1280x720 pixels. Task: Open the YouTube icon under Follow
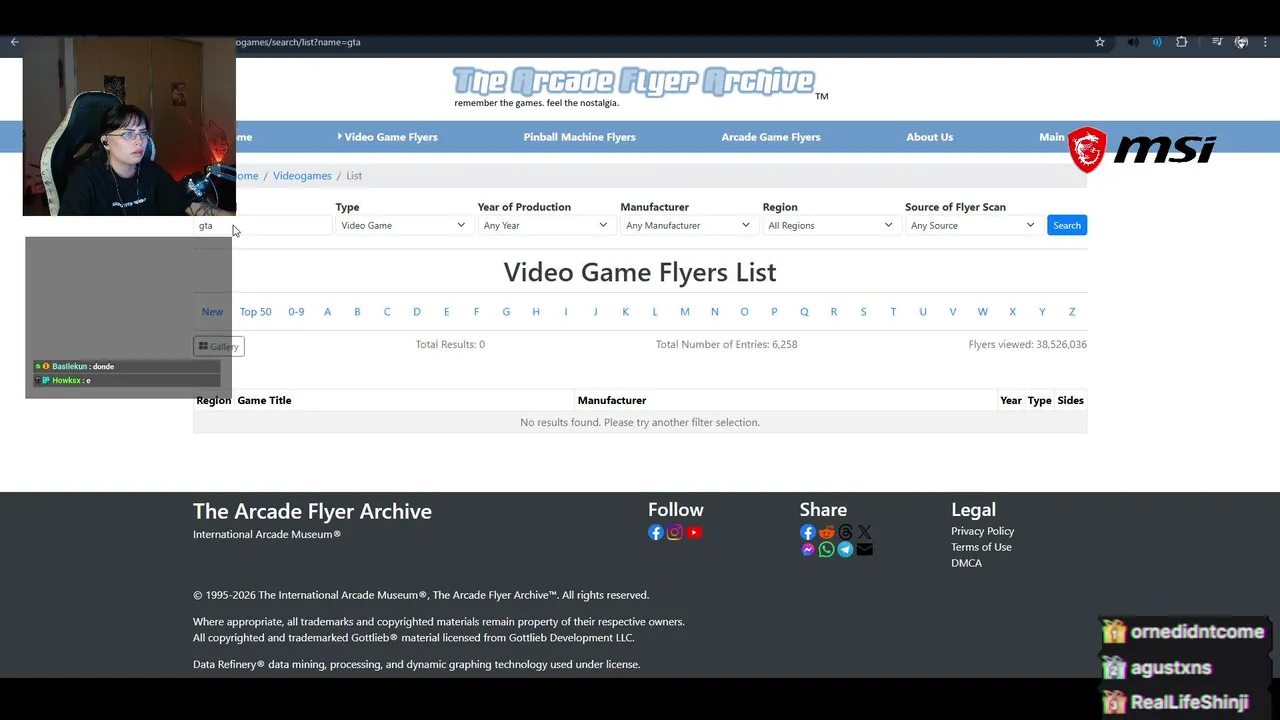click(694, 532)
